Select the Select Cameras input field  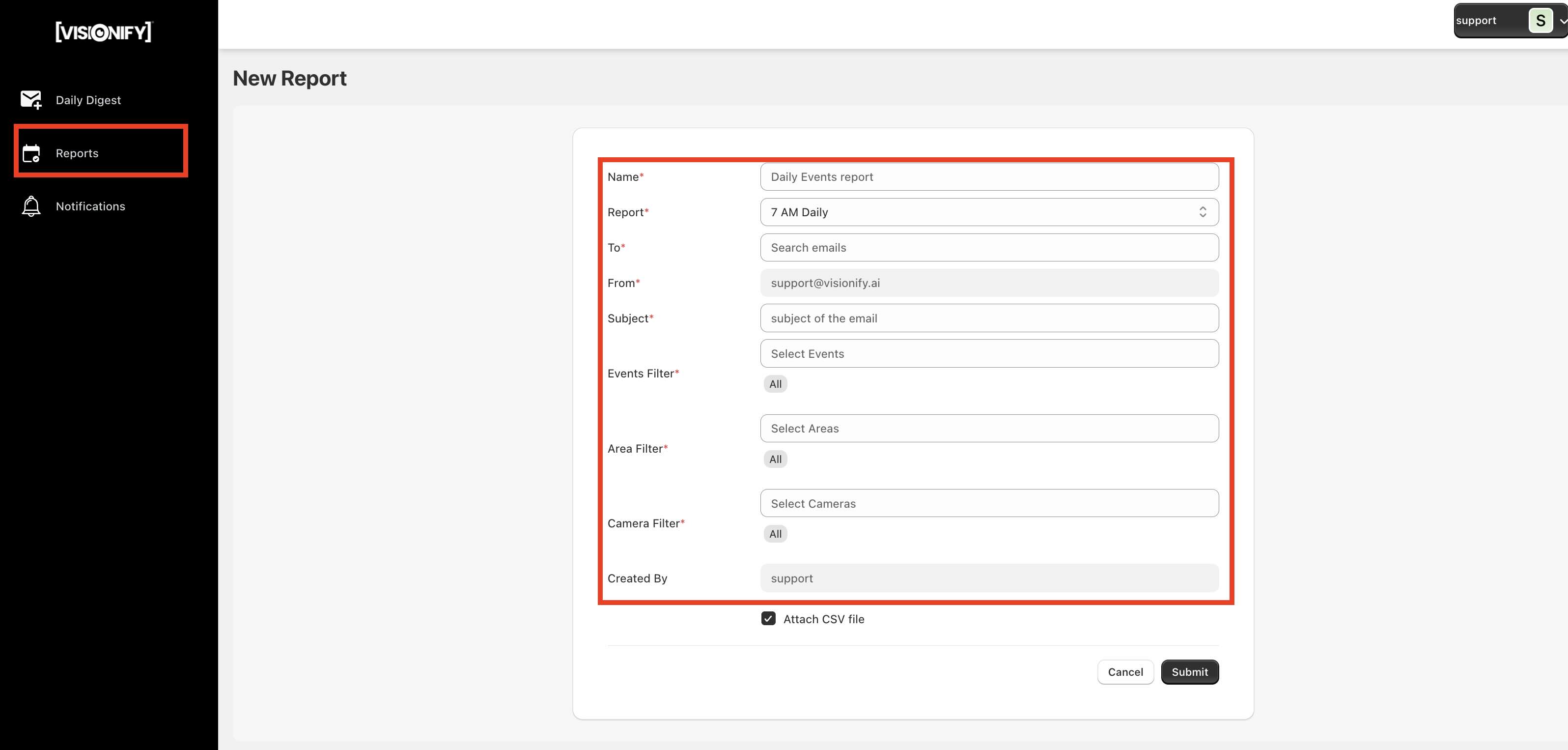(x=989, y=503)
